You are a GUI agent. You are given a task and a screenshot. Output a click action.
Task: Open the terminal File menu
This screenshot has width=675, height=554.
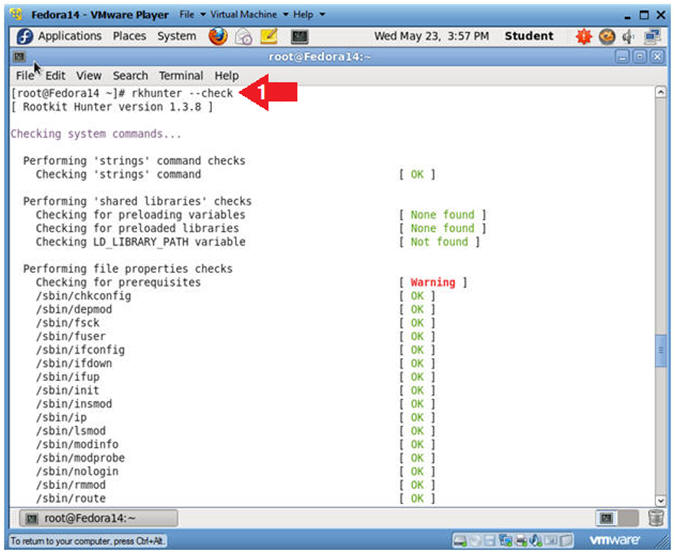[x=25, y=76]
